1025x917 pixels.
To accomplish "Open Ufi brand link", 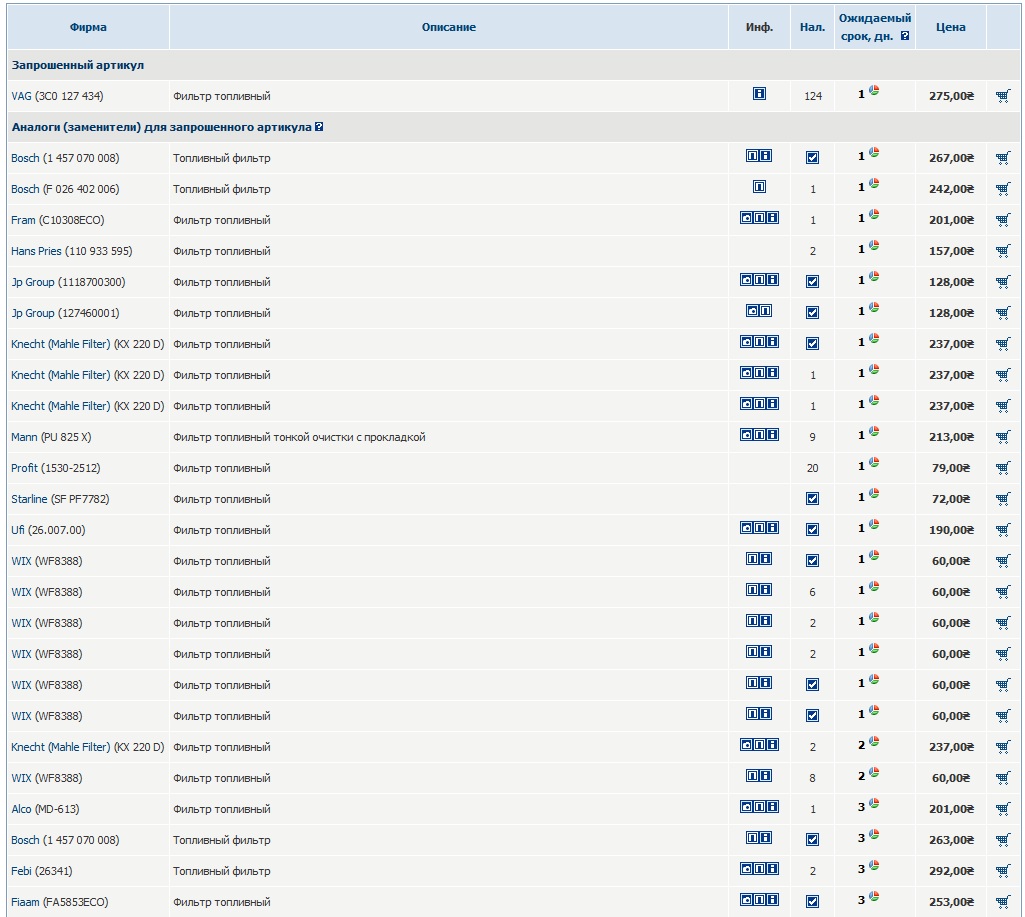I will 18,530.
